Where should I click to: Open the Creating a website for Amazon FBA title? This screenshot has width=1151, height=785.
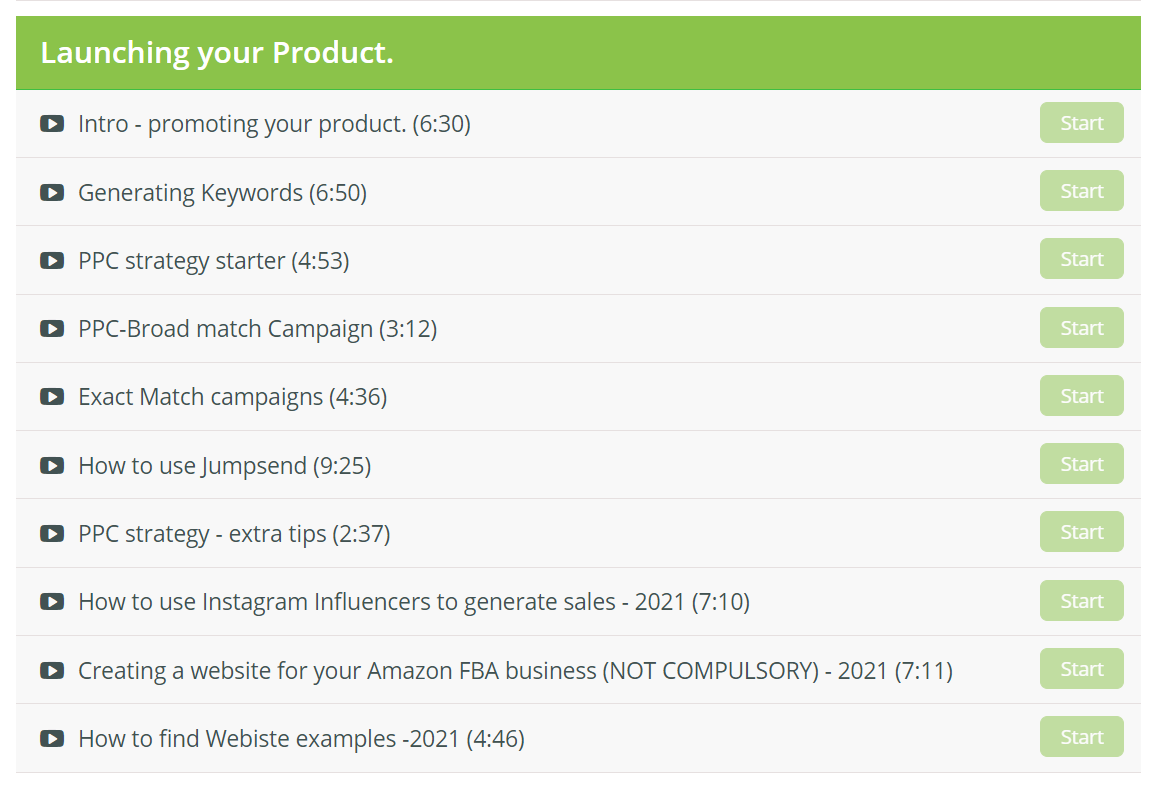(515, 670)
